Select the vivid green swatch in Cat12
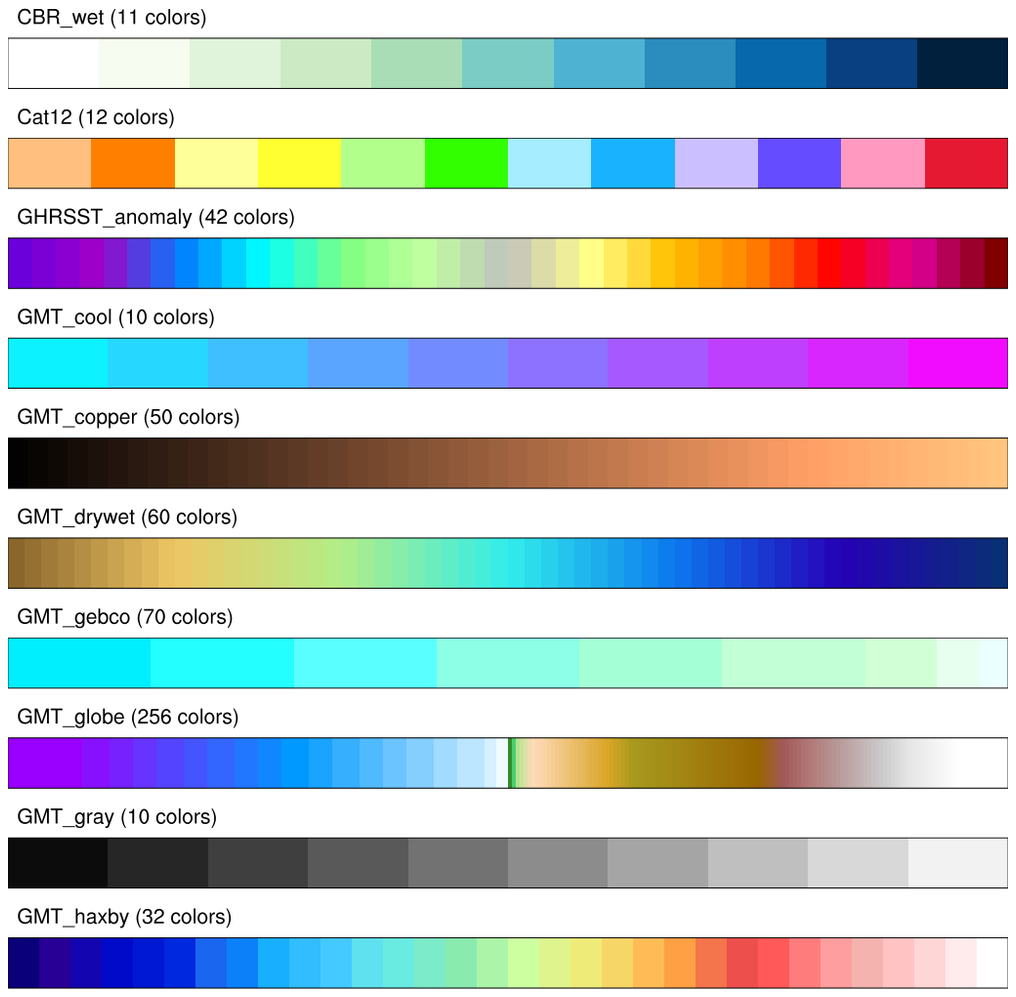 (x=466, y=164)
